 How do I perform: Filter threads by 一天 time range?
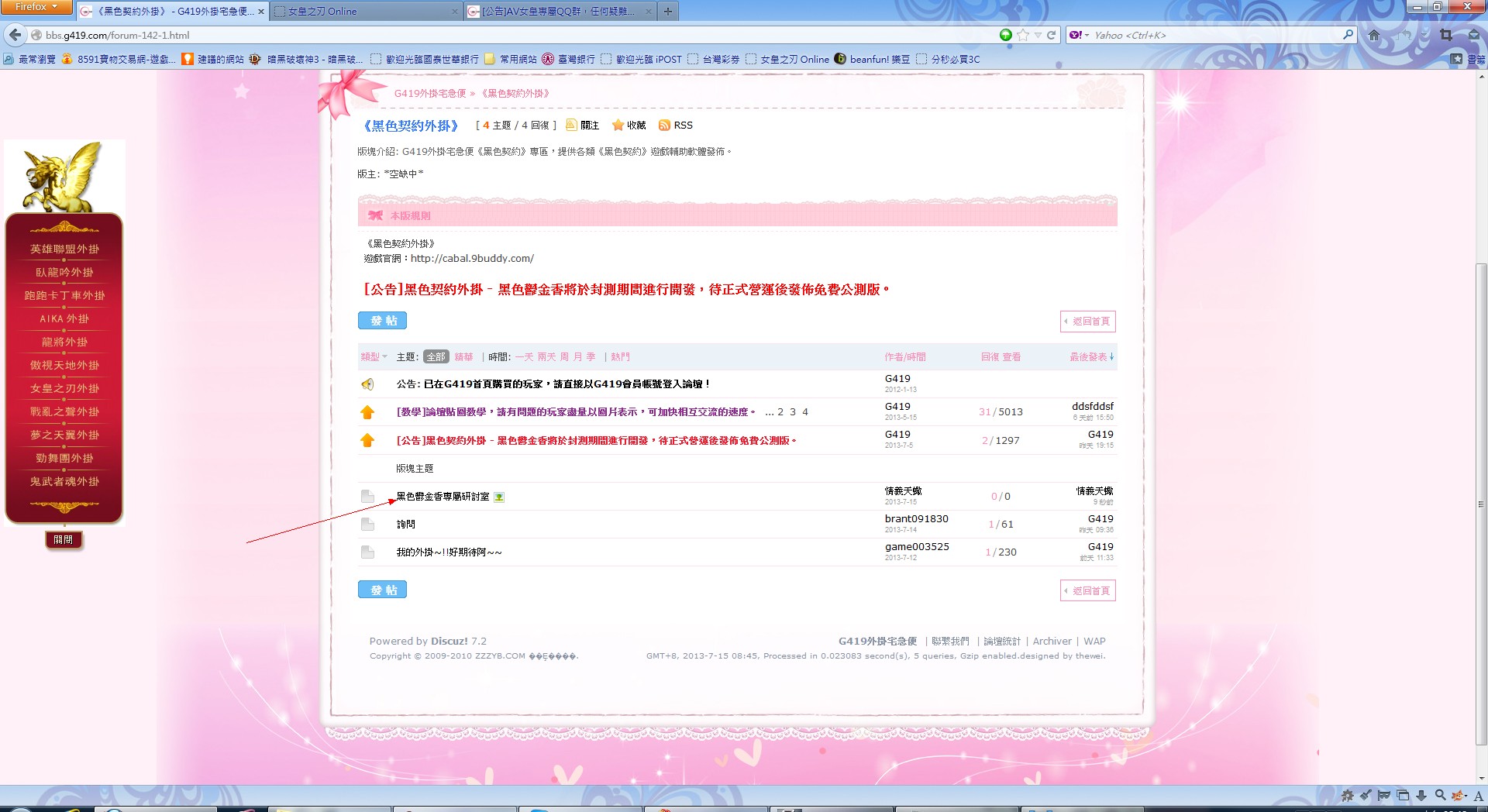point(525,357)
